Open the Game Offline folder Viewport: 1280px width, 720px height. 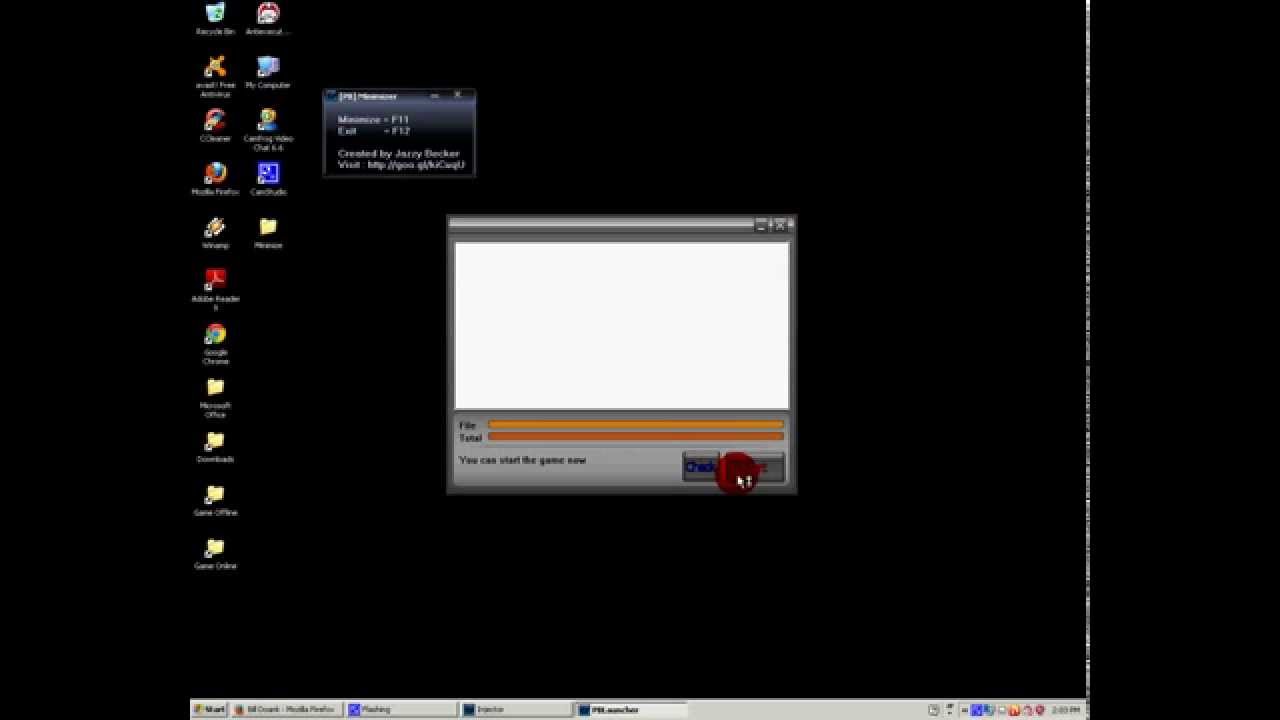click(x=215, y=500)
